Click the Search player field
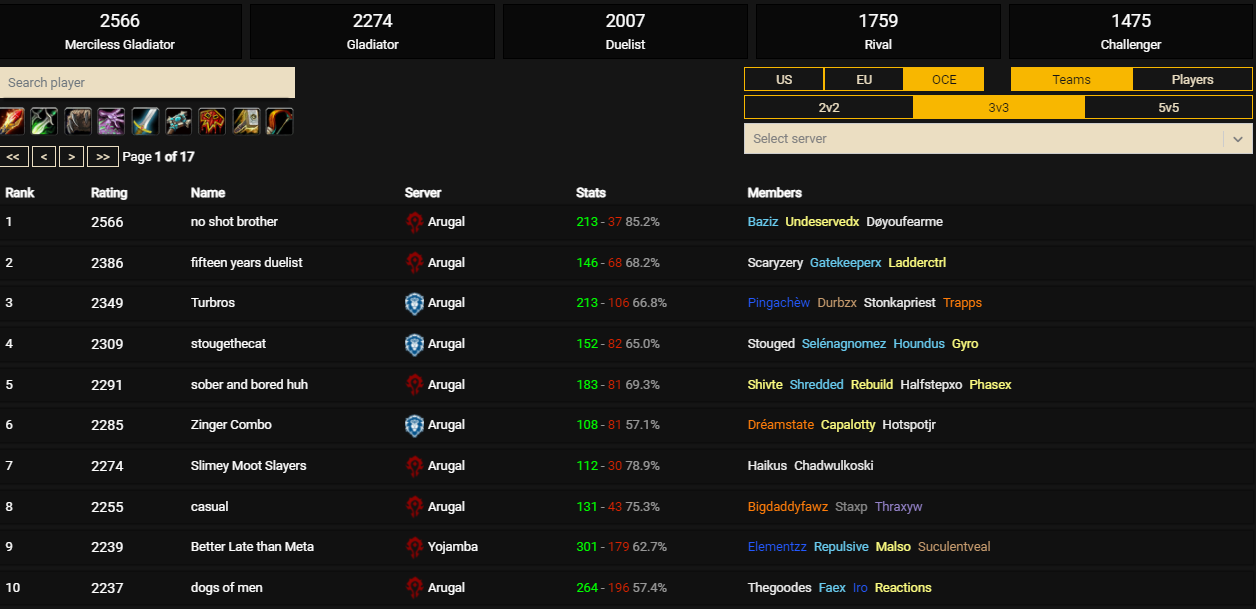1256x609 pixels. click(147, 83)
